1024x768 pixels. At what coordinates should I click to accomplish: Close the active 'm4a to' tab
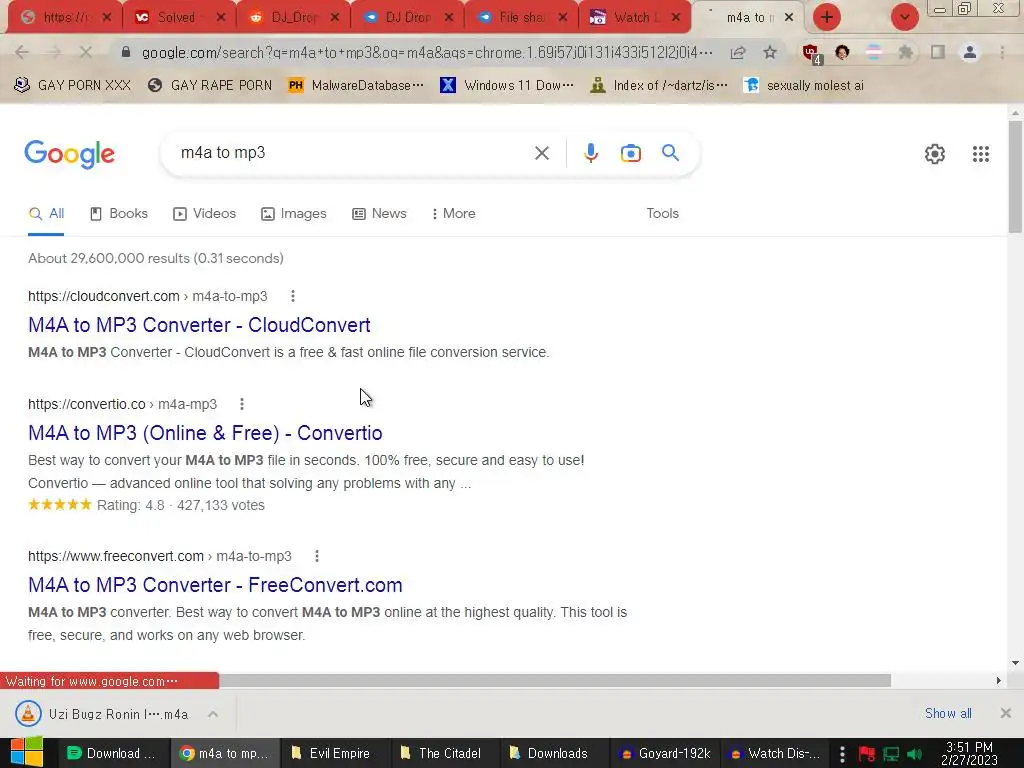coord(789,18)
